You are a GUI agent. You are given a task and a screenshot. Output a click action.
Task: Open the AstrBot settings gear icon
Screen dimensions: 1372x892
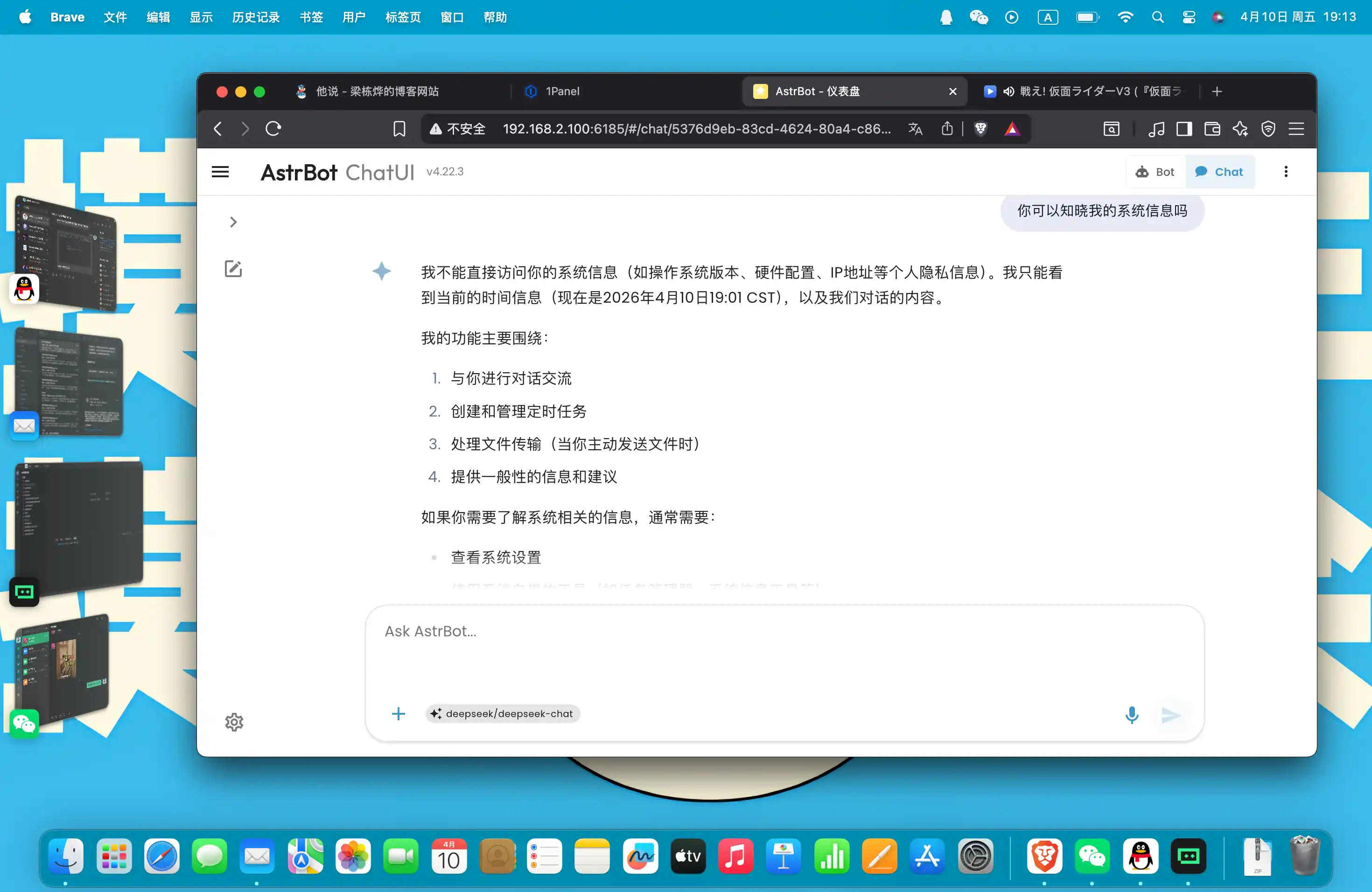234,721
